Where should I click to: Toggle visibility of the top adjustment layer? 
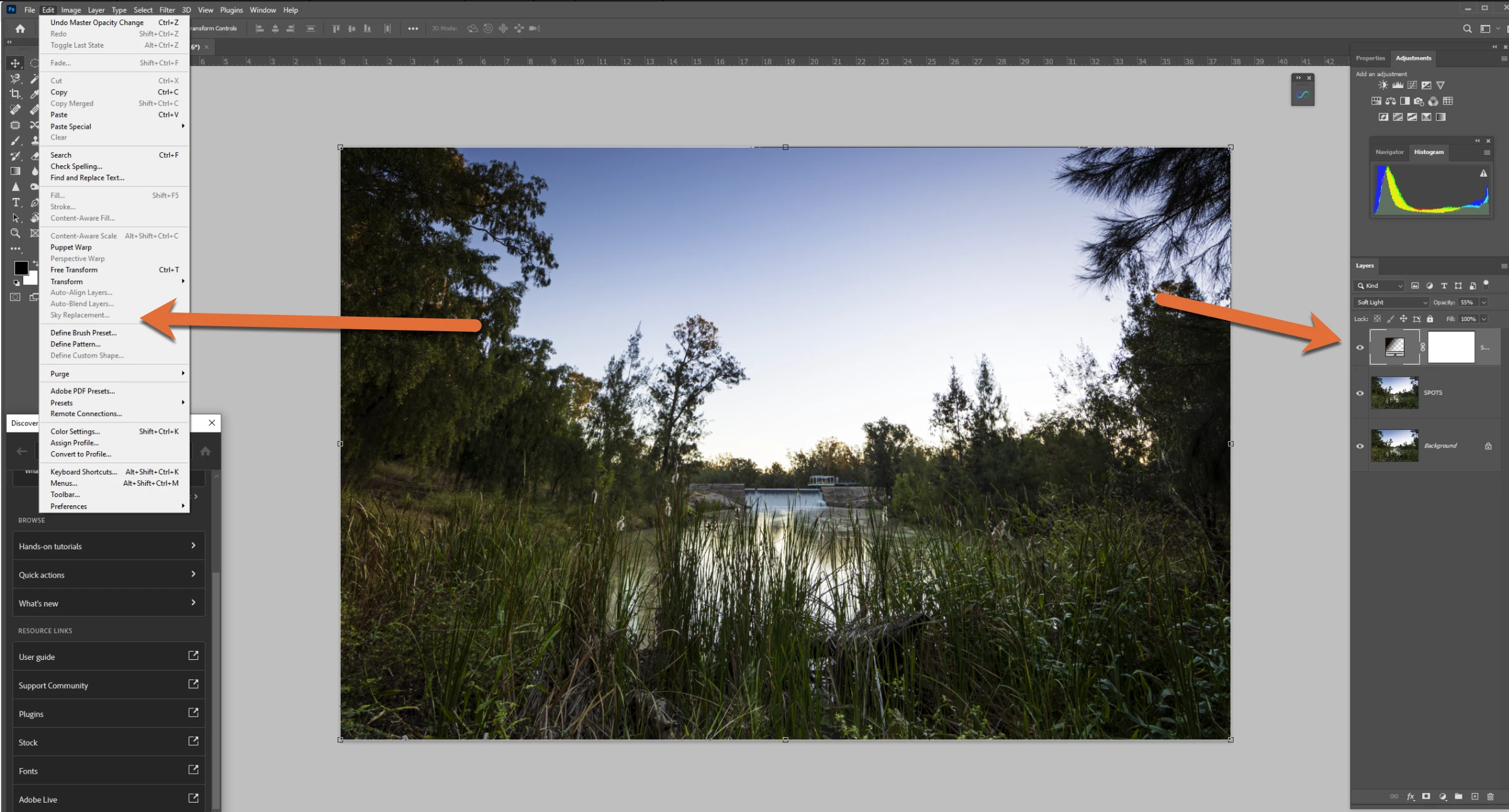tap(1360, 348)
